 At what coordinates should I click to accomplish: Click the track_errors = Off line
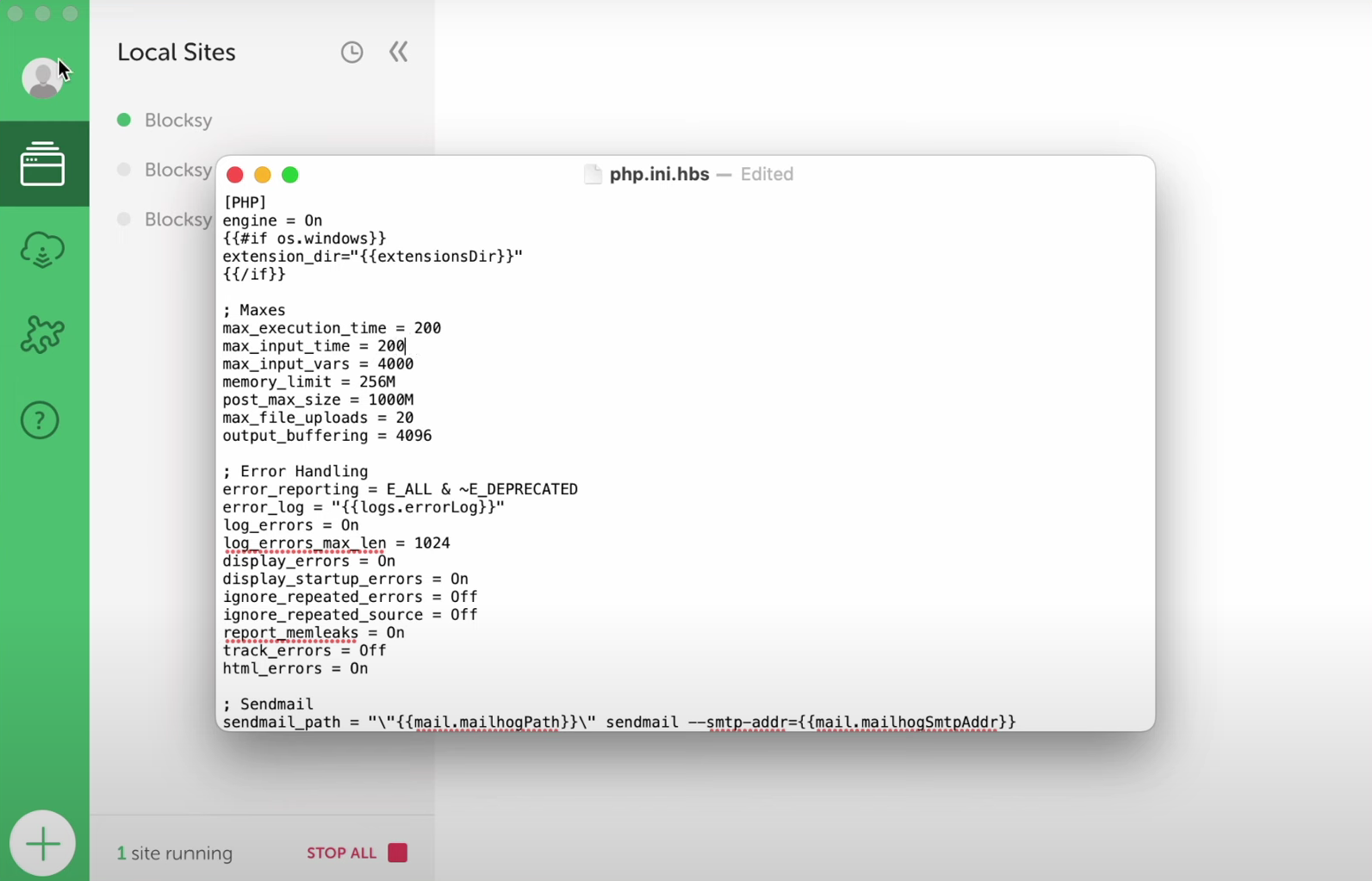click(305, 651)
